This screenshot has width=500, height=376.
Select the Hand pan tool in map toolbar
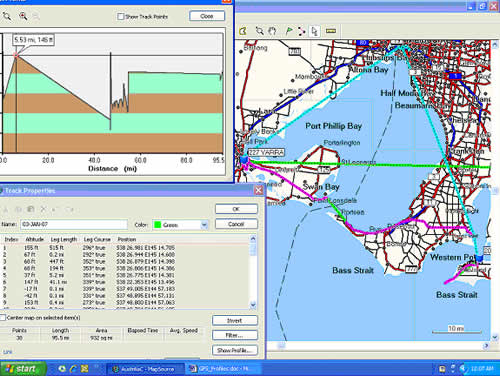click(272, 31)
